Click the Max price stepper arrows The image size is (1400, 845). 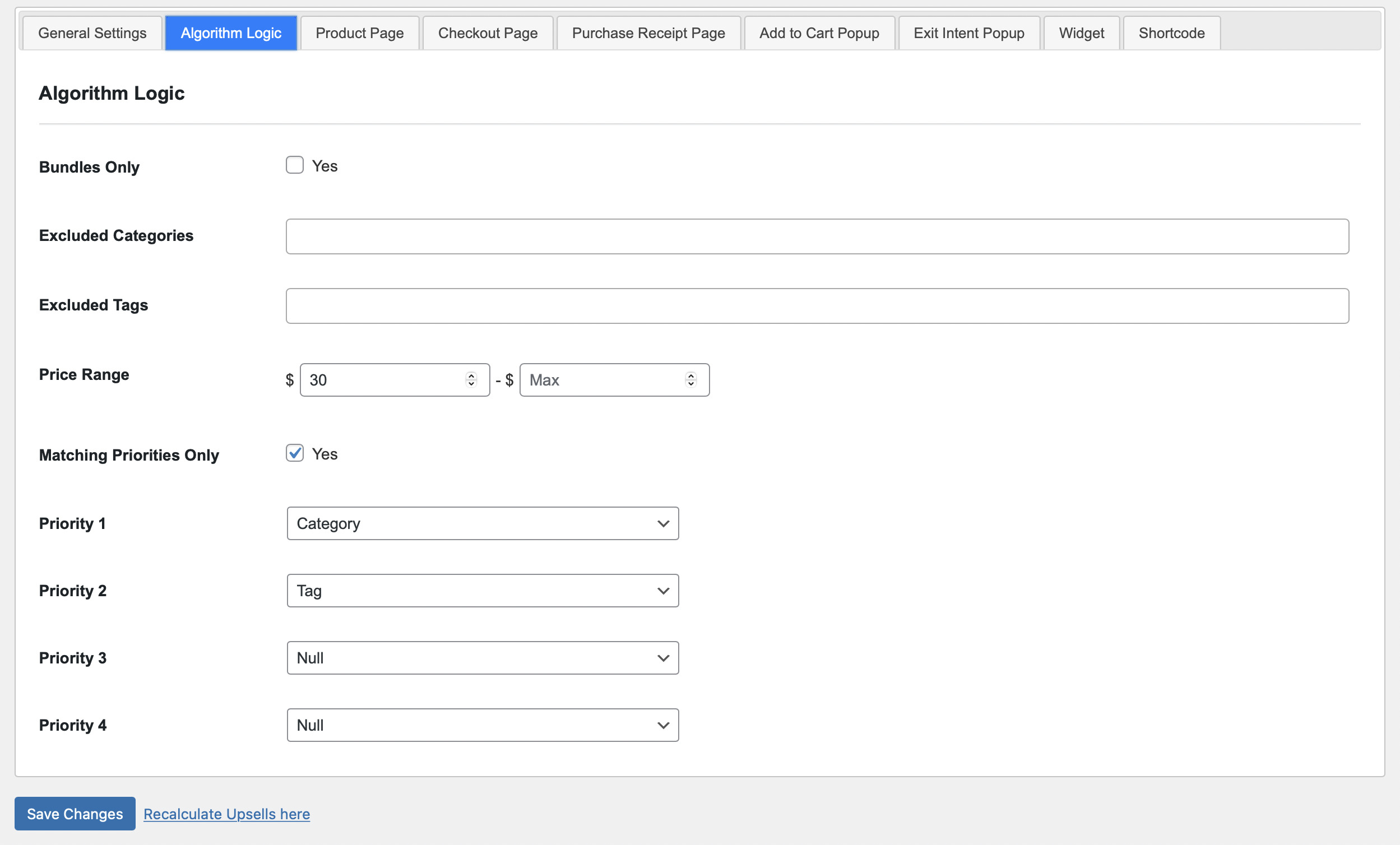(691, 379)
